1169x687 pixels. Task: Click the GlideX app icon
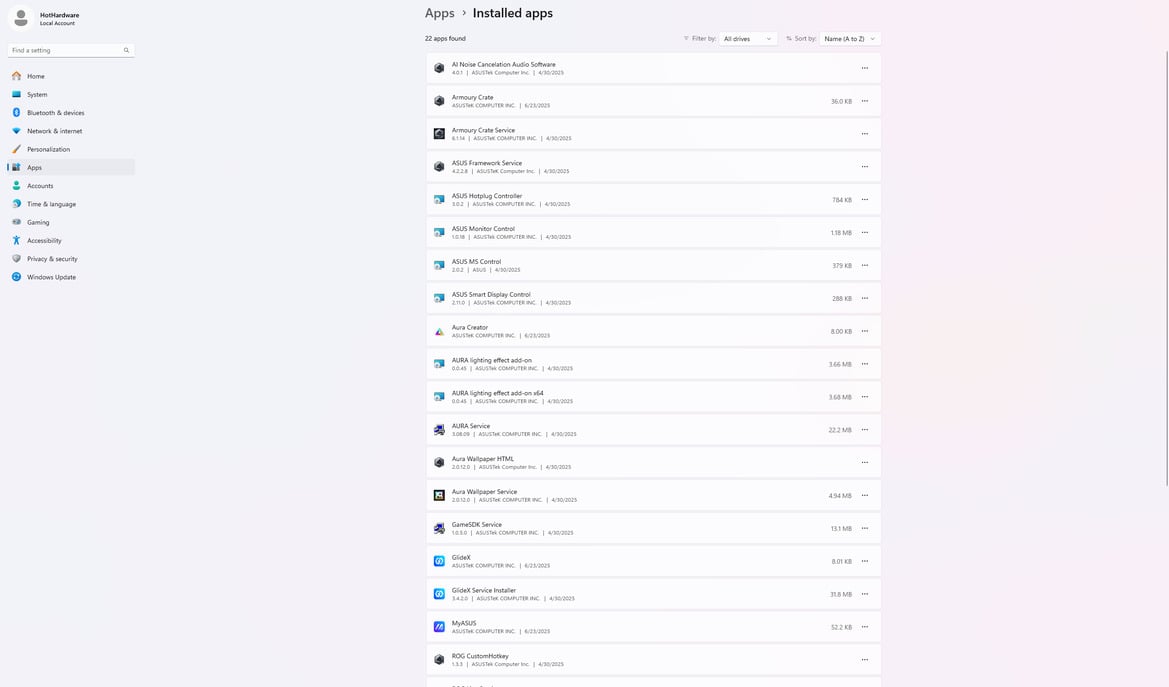[x=439, y=561]
